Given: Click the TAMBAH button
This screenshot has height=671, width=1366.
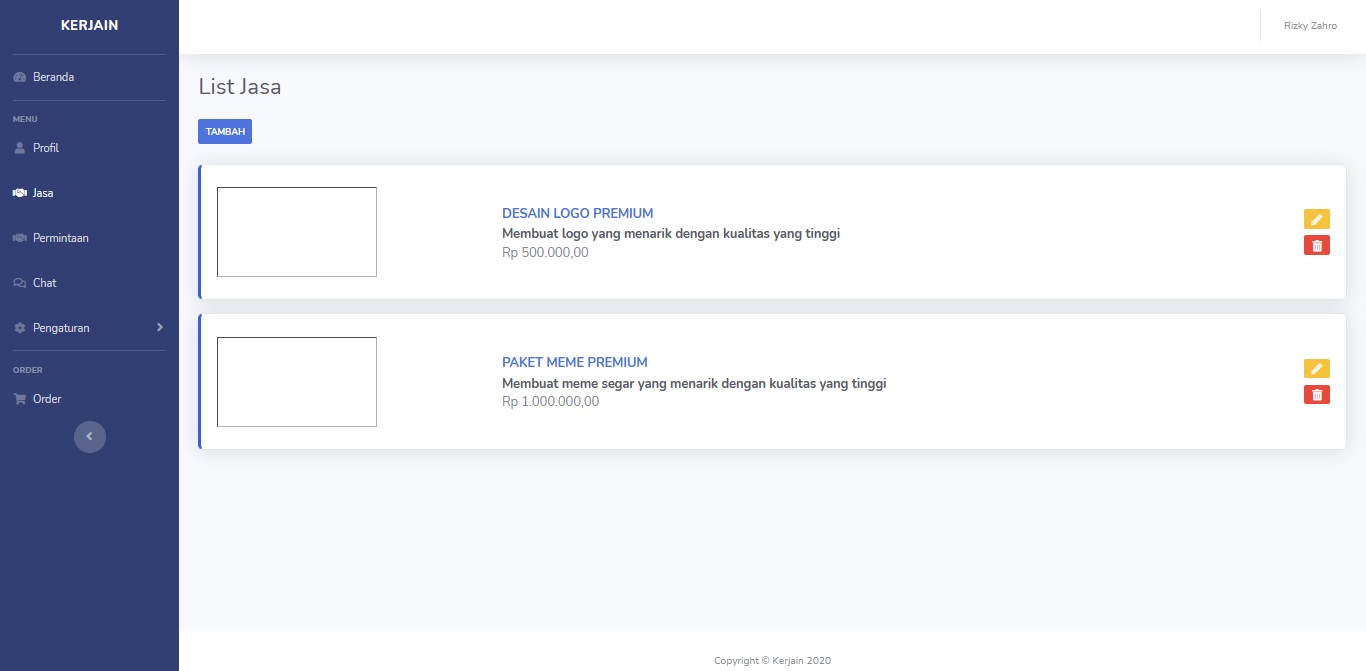Looking at the screenshot, I should point(225,132).
